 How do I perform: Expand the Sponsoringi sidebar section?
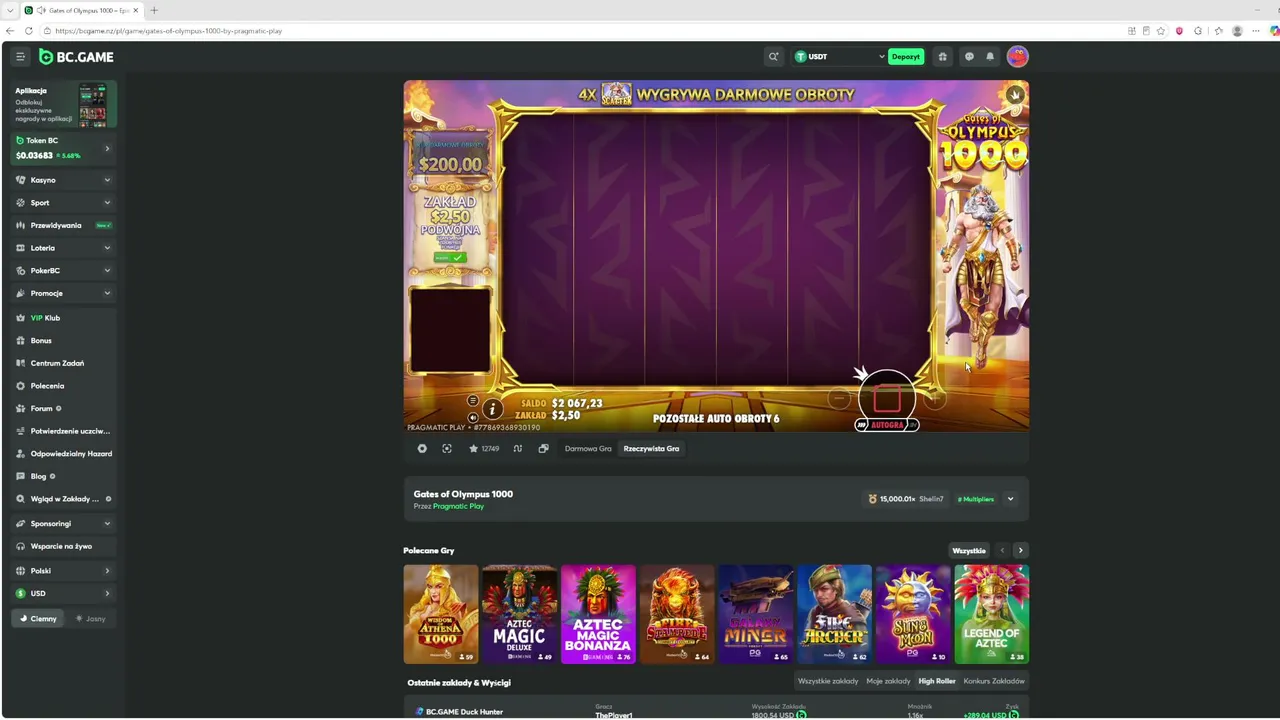tap(64, 524)
